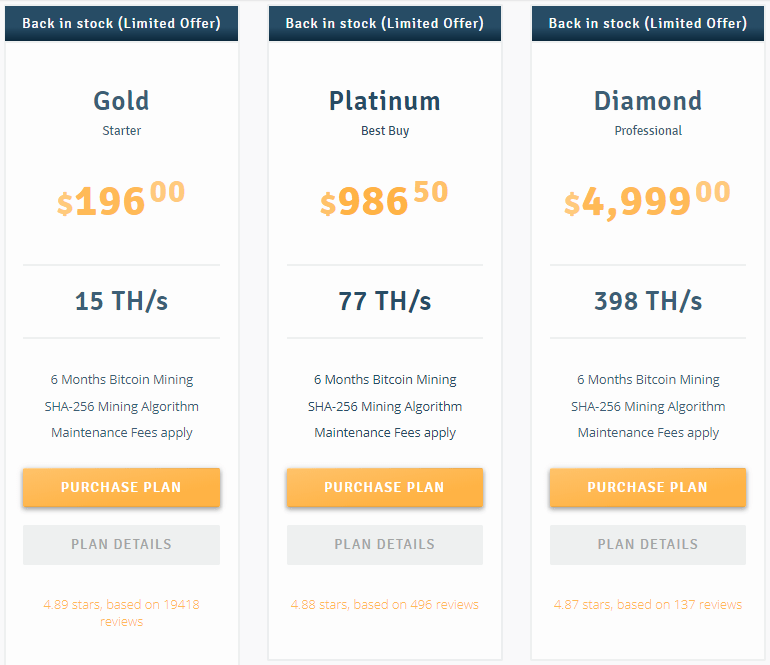Open Plan Details for Platinum plan
The width and height of the screenshot is (770, 665).
pyautogui.click(x=384, y=544)
